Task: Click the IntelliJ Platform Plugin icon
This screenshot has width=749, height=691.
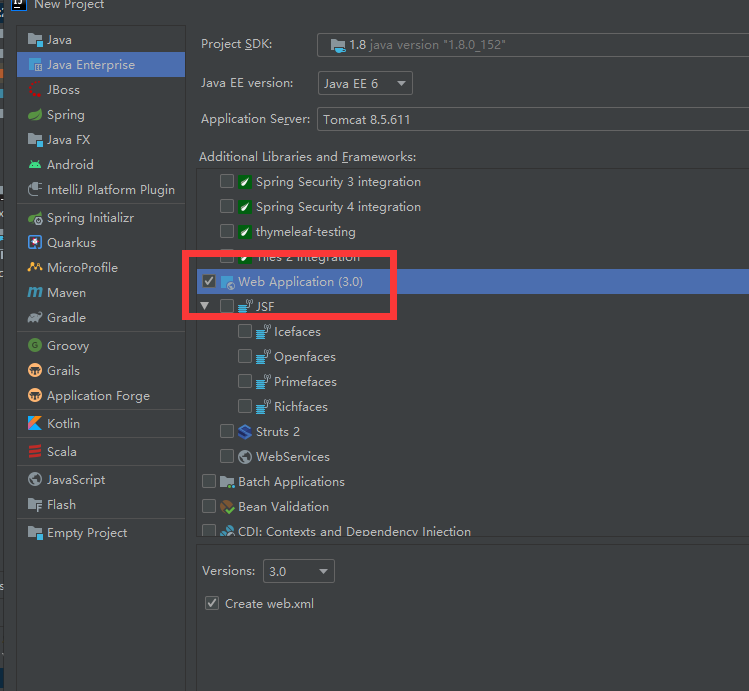Action: point(35,190)
